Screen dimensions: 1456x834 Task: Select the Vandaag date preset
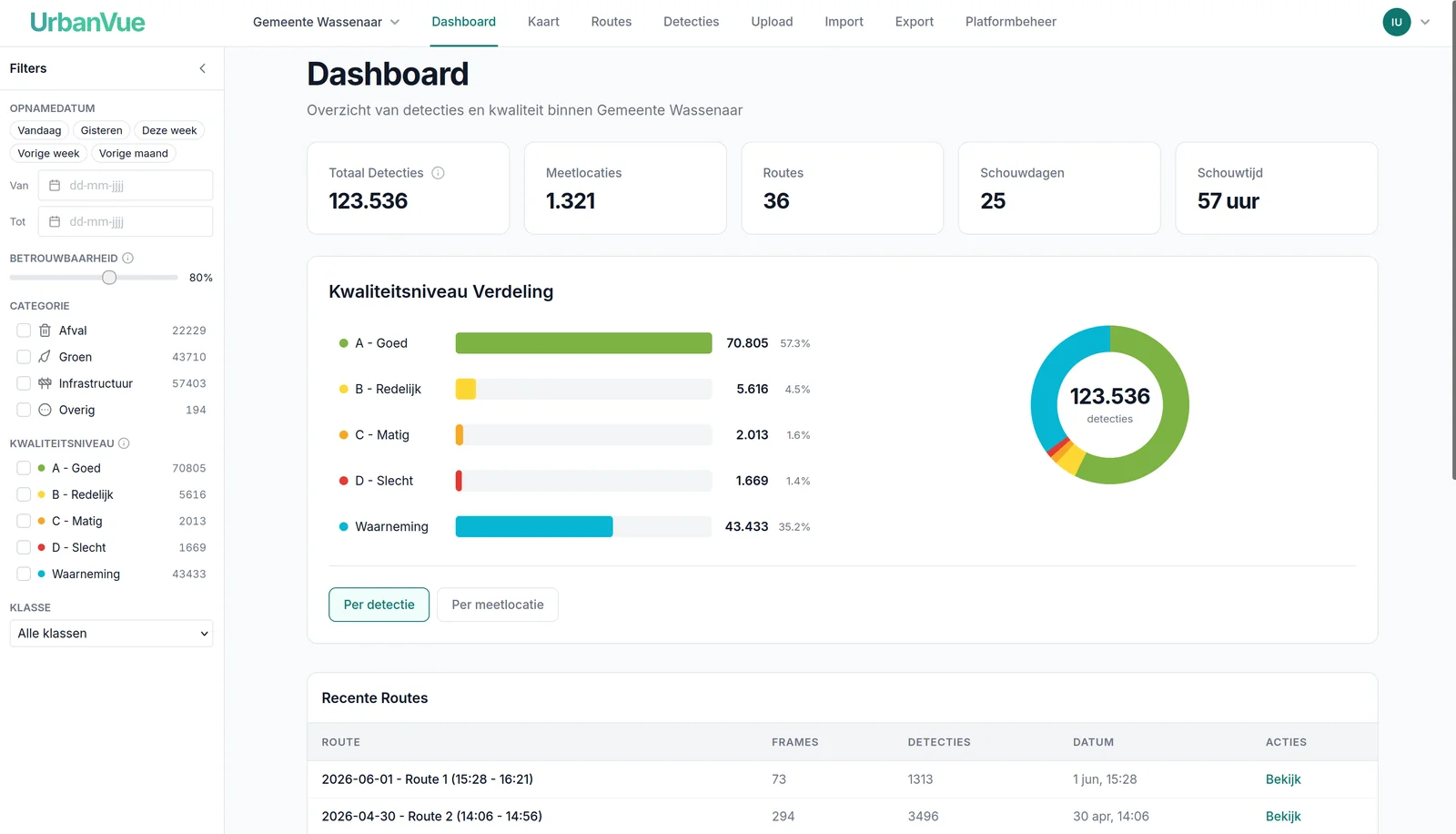40,130
